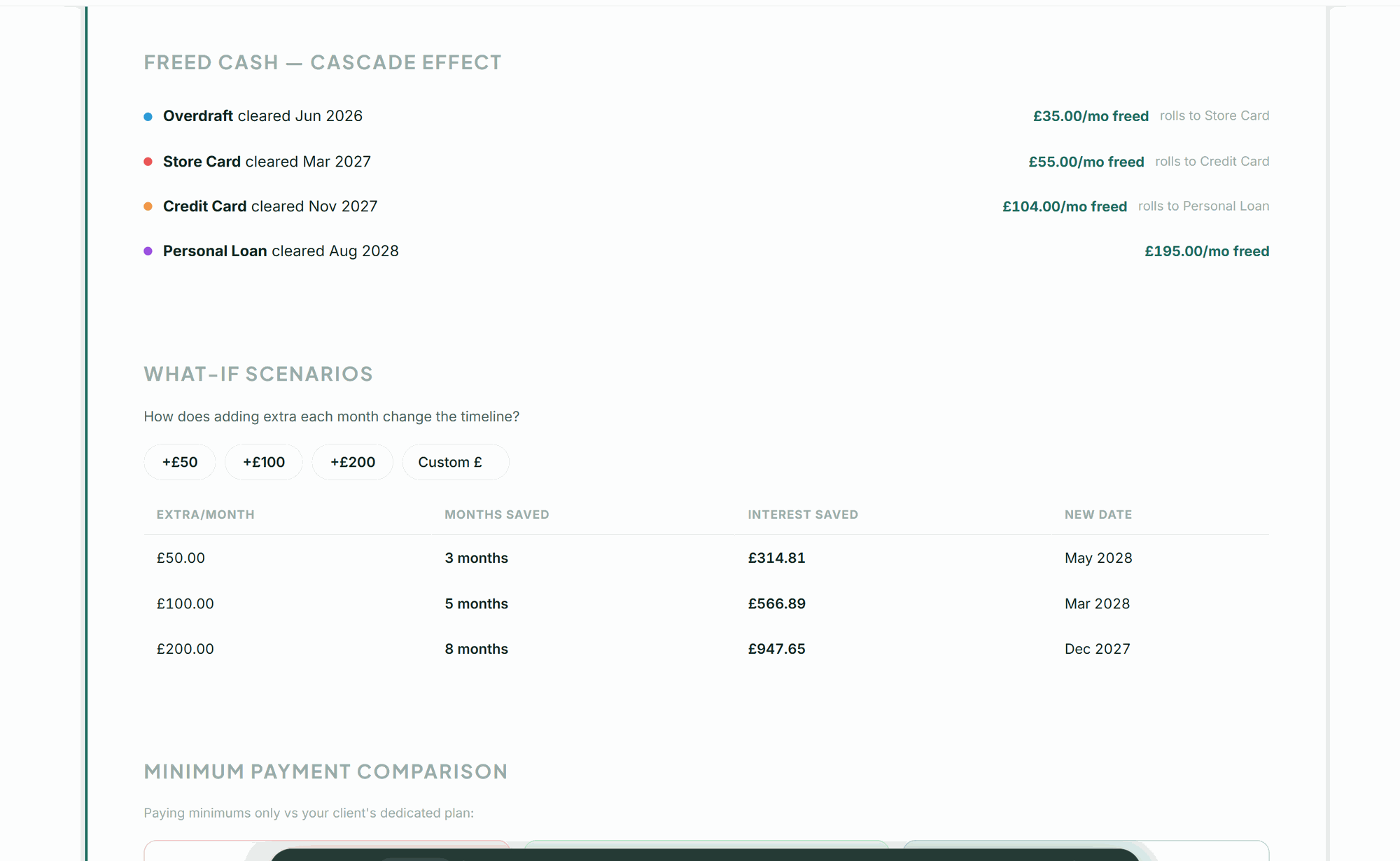This screenshot has width=1400, height=861.
Task: Click the WHAT-IF SCENARIOS heading
Action: pyautogui.click(x=258, y=374)
